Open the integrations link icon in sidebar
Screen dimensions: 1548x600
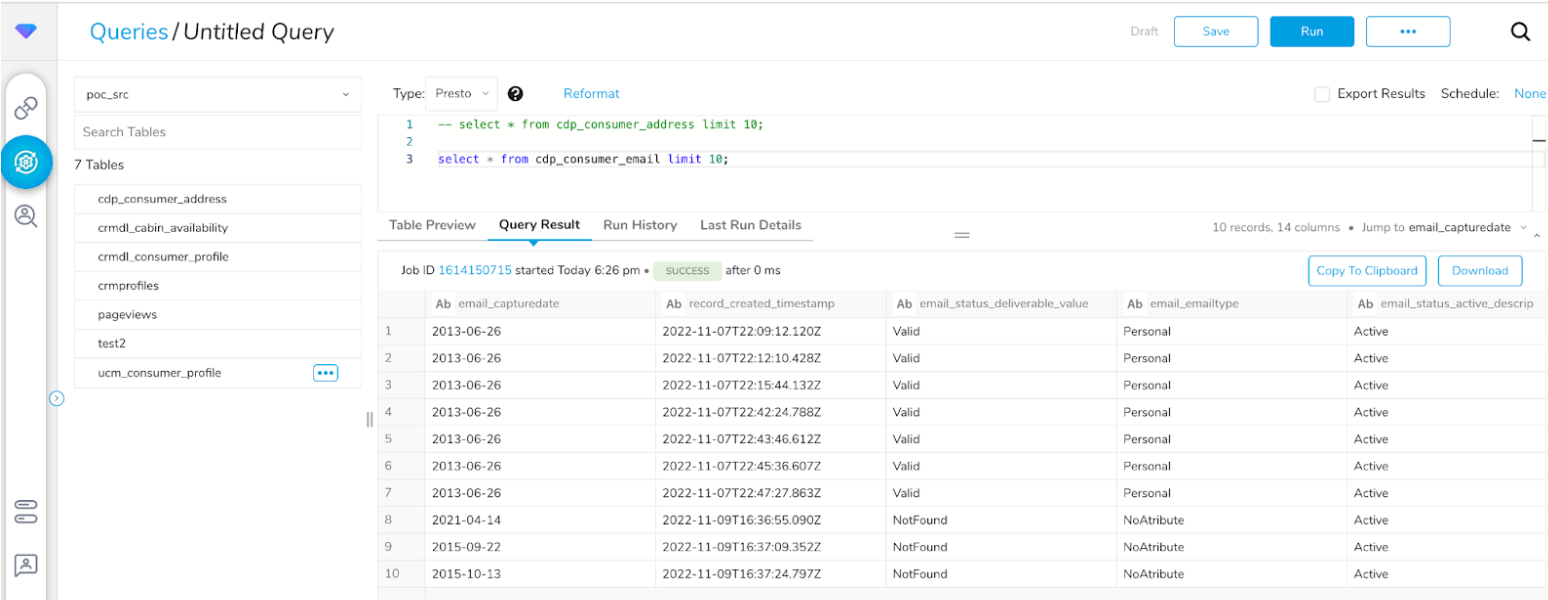[26, 106]
